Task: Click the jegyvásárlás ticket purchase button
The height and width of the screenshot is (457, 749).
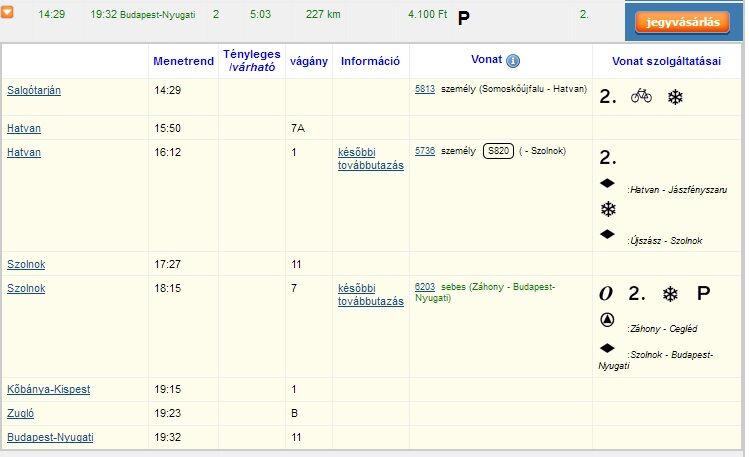Action: (x=689, y=21)
